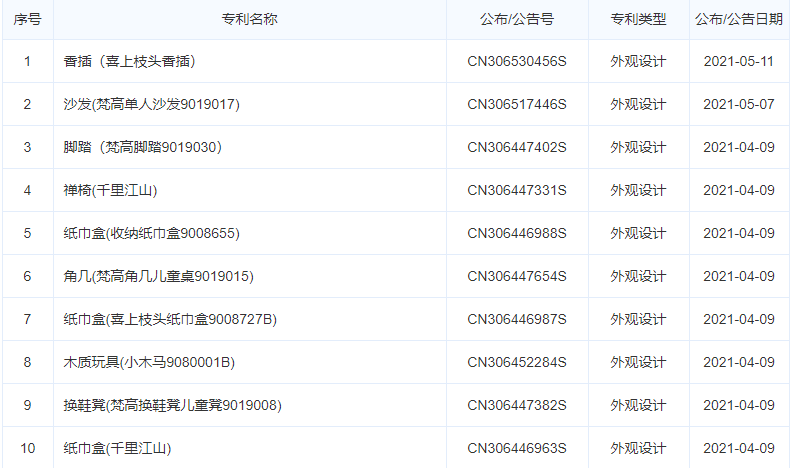Open patent 纸巾盒(收纳纸巾盒9008655)
Screen dimensions: 790x468
152,233
